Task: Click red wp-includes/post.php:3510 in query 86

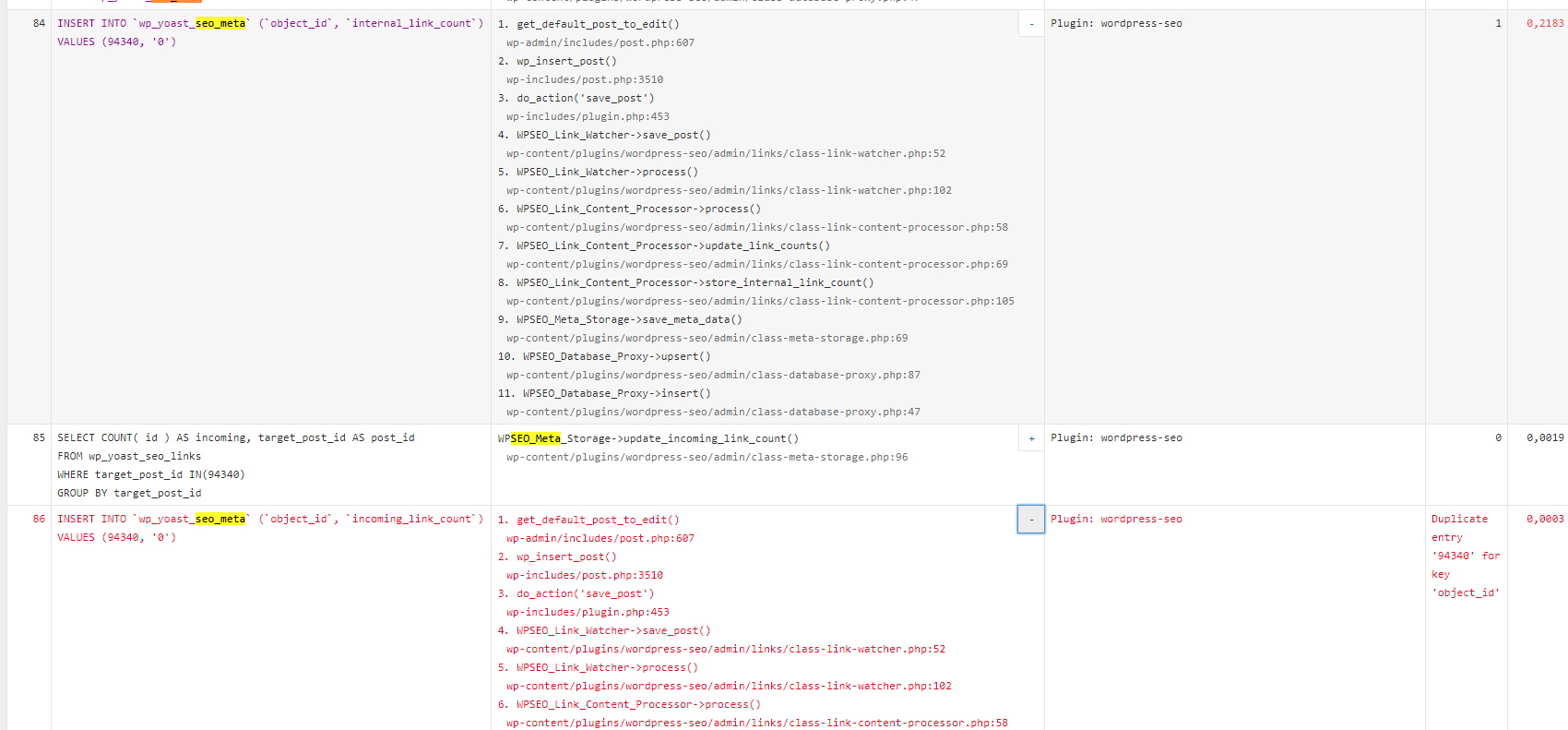Action: (585, 576)
